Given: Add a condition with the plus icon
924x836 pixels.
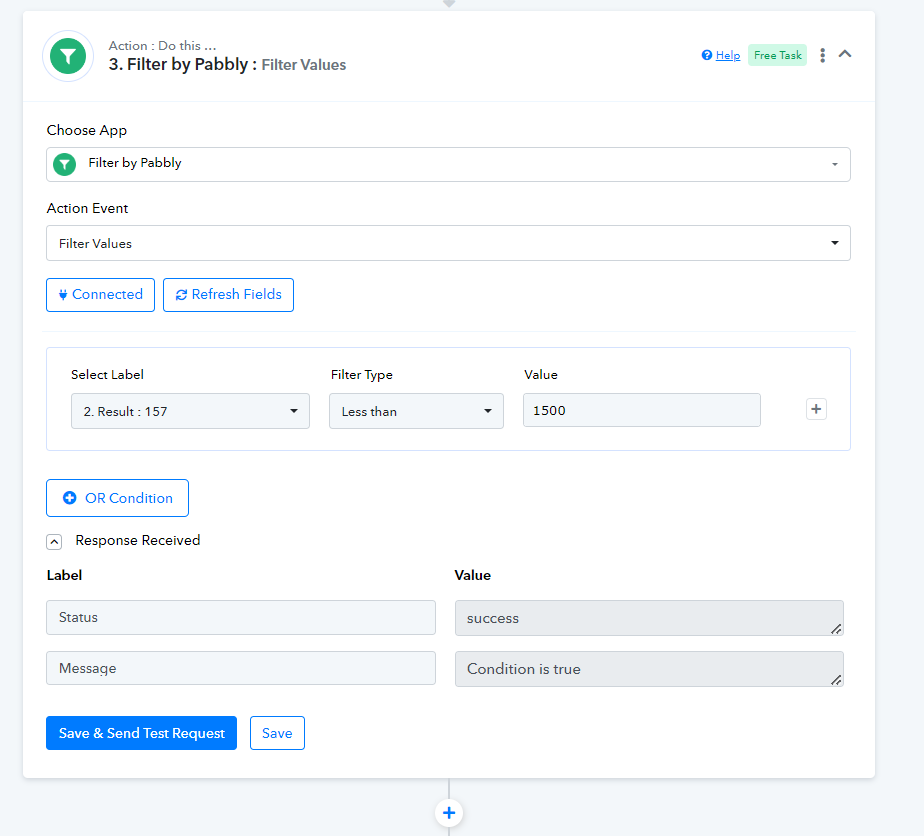Looking at the screenshot, I should tap(816, 409).
